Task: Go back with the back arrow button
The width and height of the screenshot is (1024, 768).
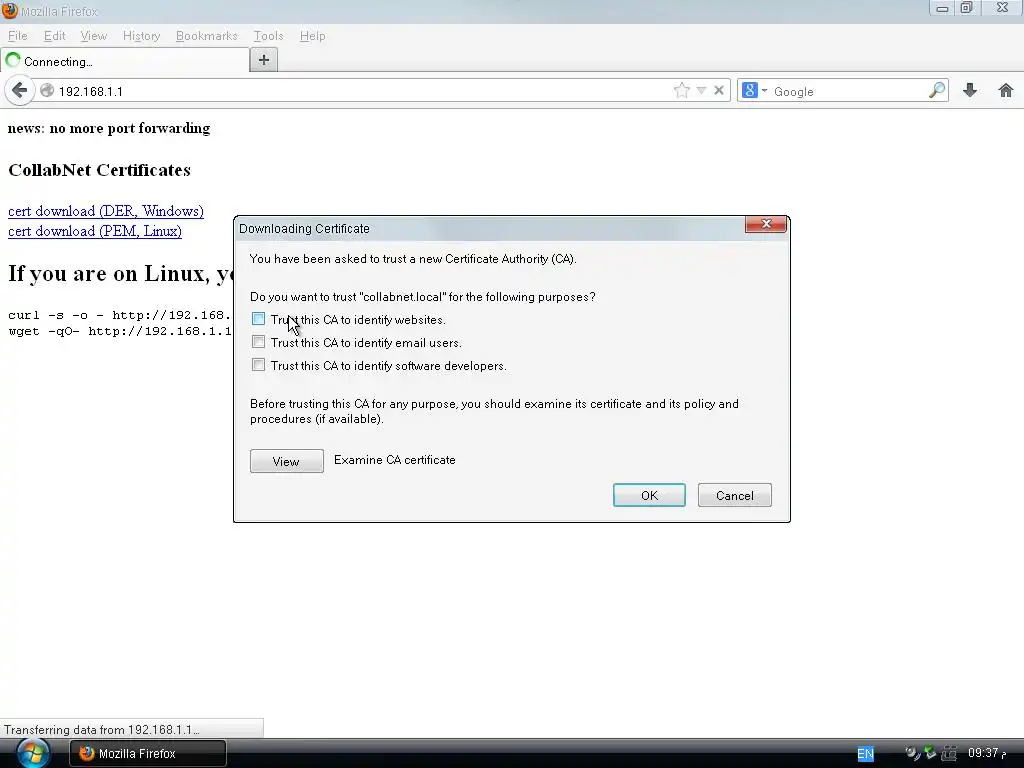Action: click(20, 90)
